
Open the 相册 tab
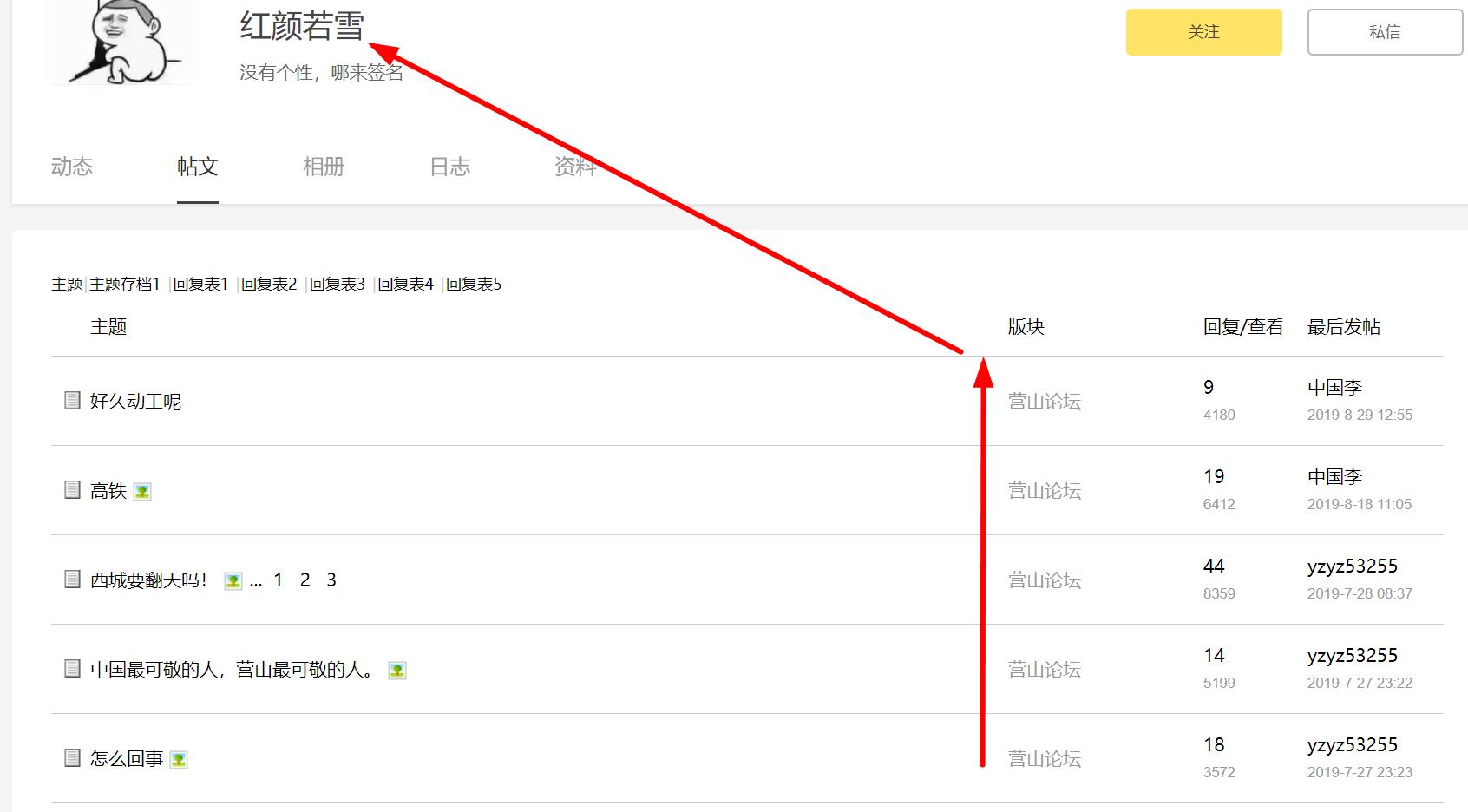coord(324,167)
